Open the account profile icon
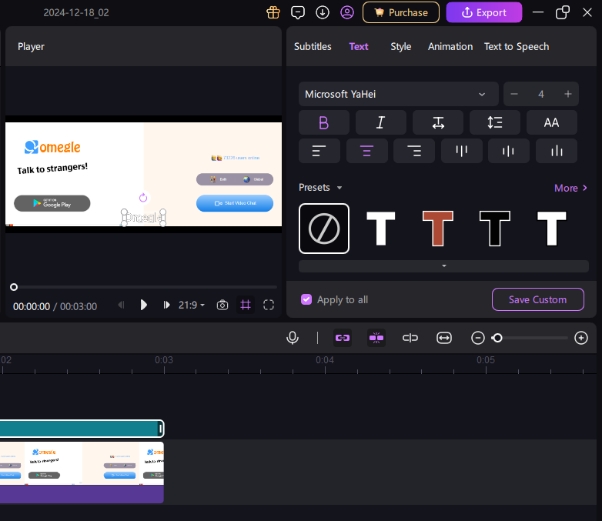 coord(347,13)
